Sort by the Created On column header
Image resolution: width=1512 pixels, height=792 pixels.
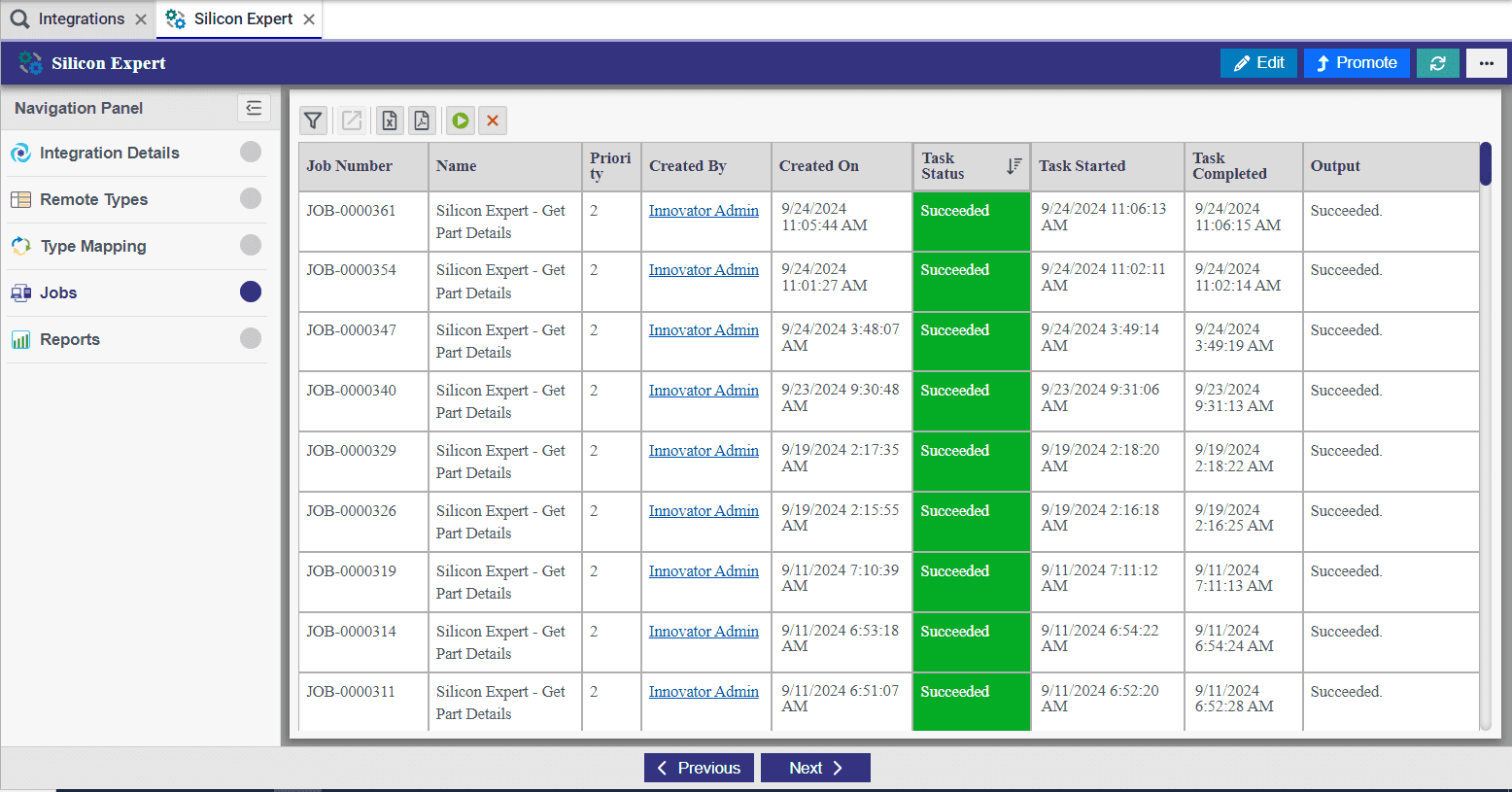(842, 166)
